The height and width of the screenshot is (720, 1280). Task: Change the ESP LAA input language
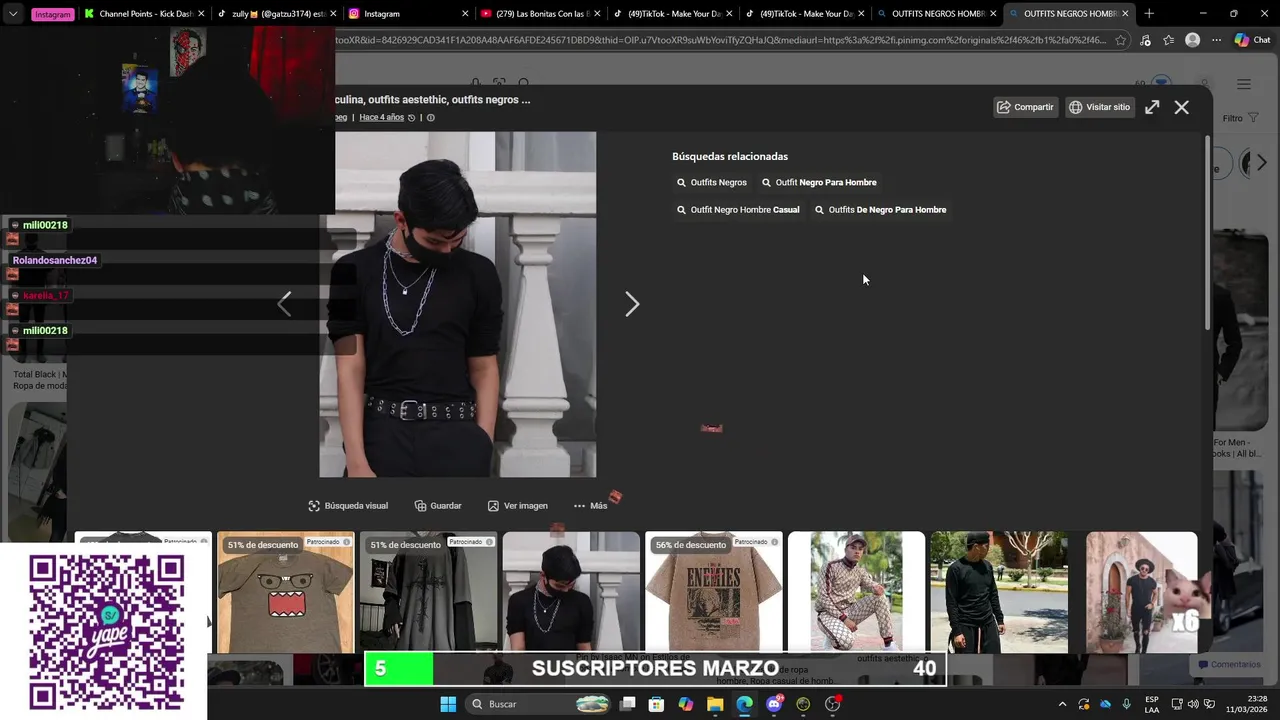click(1152, 704)
